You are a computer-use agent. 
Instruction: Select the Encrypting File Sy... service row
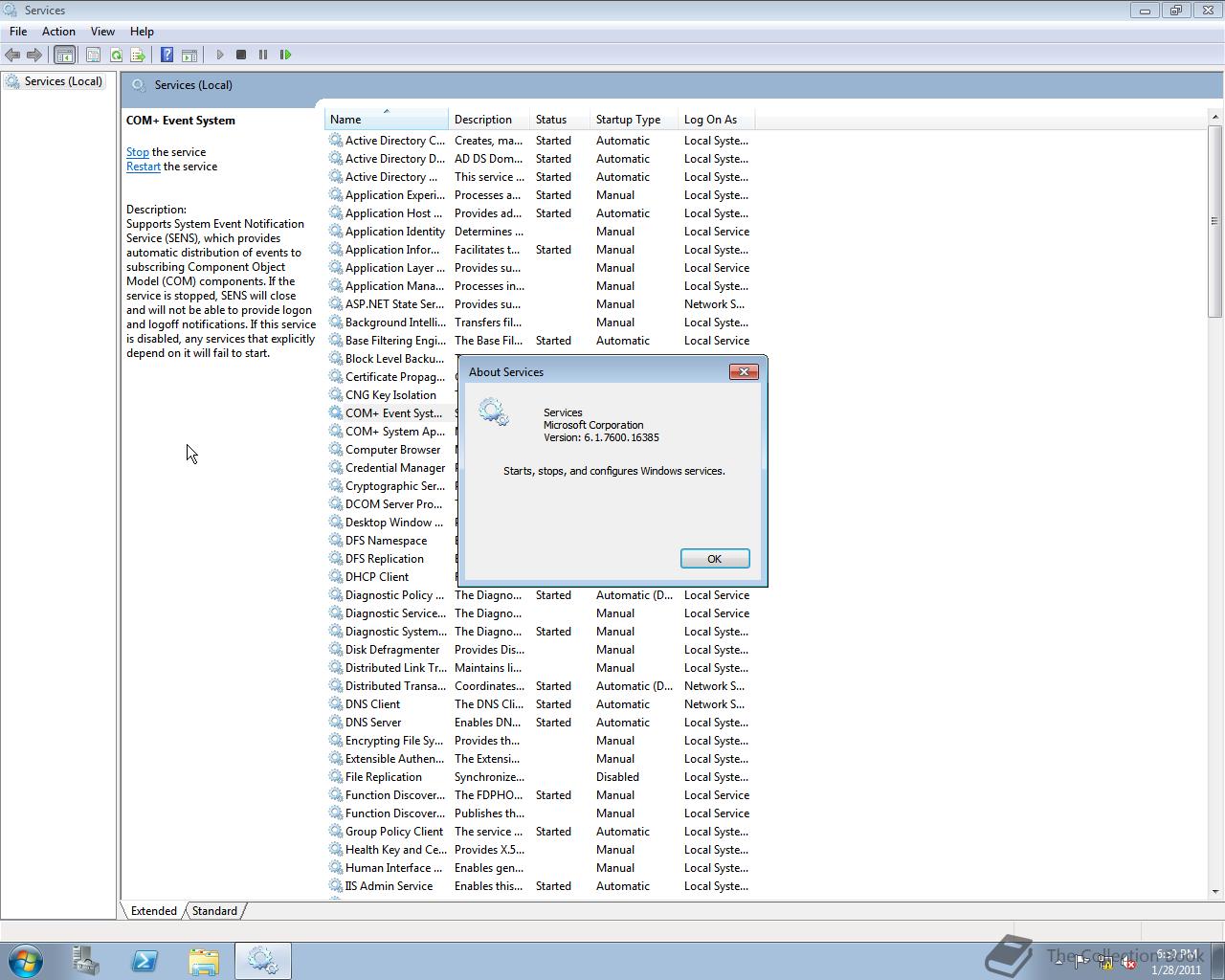541,741
